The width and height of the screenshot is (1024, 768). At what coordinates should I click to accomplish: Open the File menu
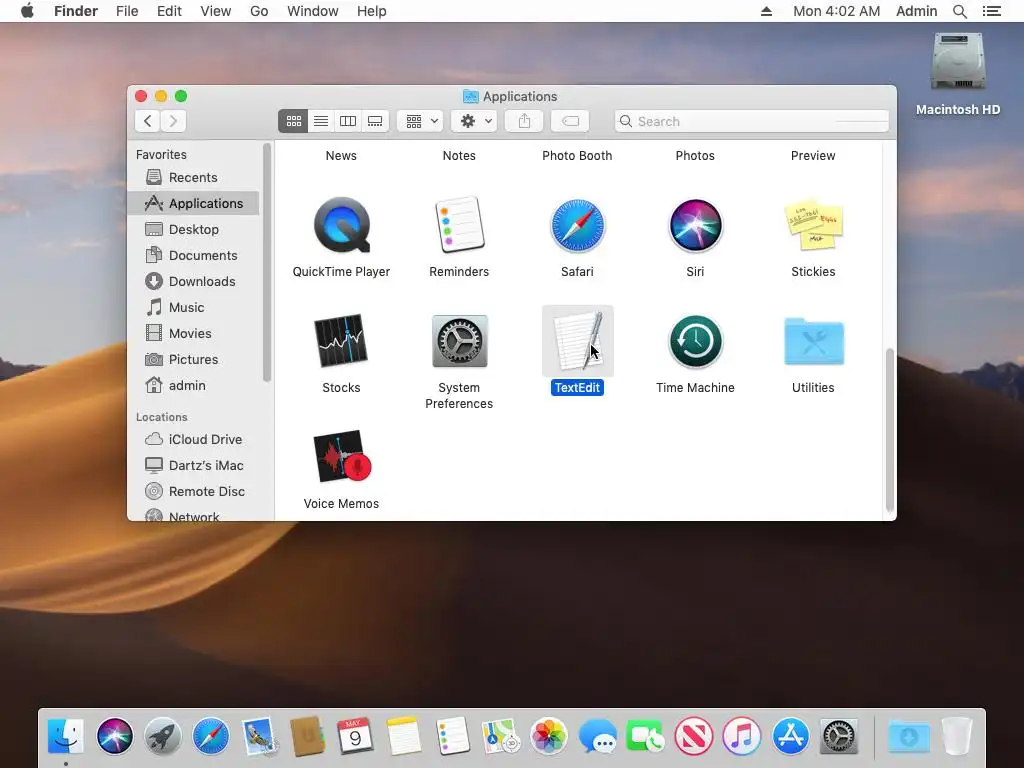pos(127,11)
